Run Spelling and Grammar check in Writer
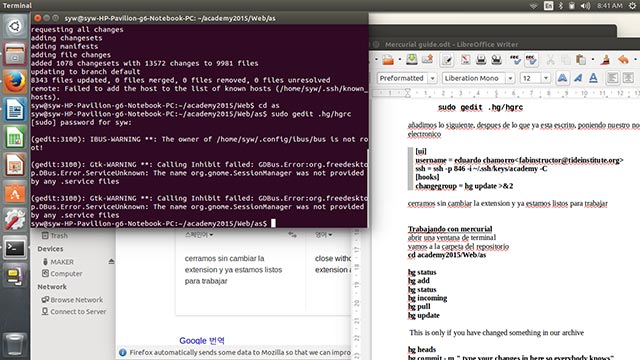This screenshot has height=360, width=640. (x=515, y=60)
